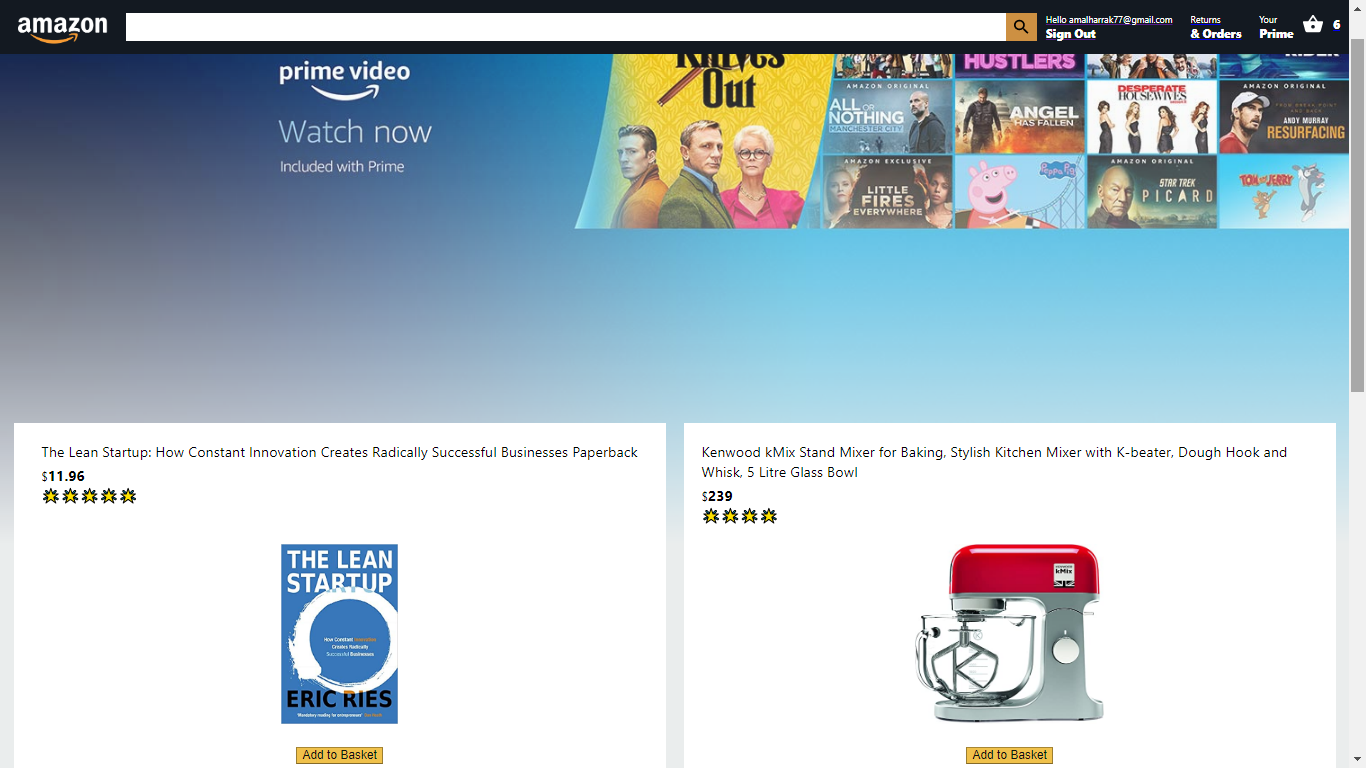Click the Kenwood kMix product title

coord(994,462)
